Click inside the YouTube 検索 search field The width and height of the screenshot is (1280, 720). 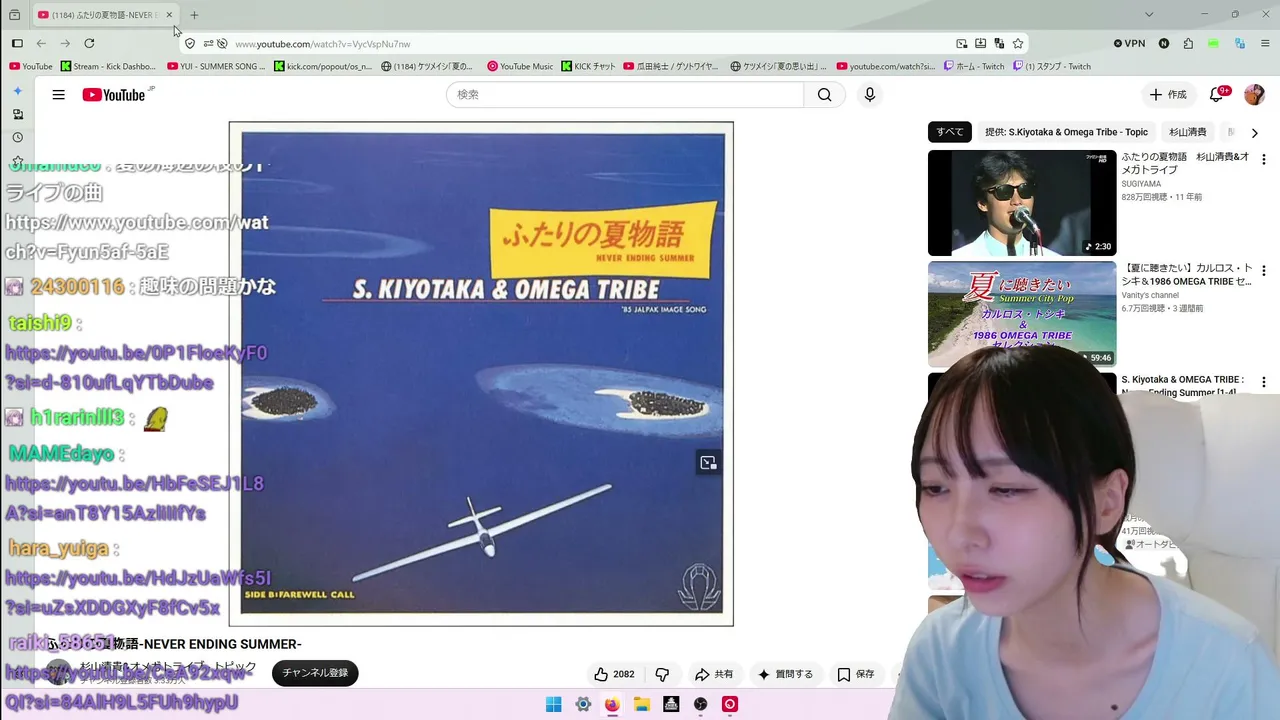tap(625, 95)
